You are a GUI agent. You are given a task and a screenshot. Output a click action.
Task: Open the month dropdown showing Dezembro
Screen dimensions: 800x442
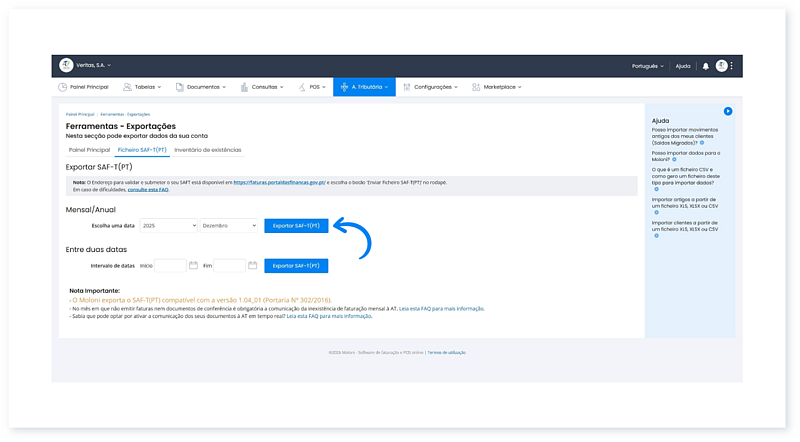pos(228,226)
